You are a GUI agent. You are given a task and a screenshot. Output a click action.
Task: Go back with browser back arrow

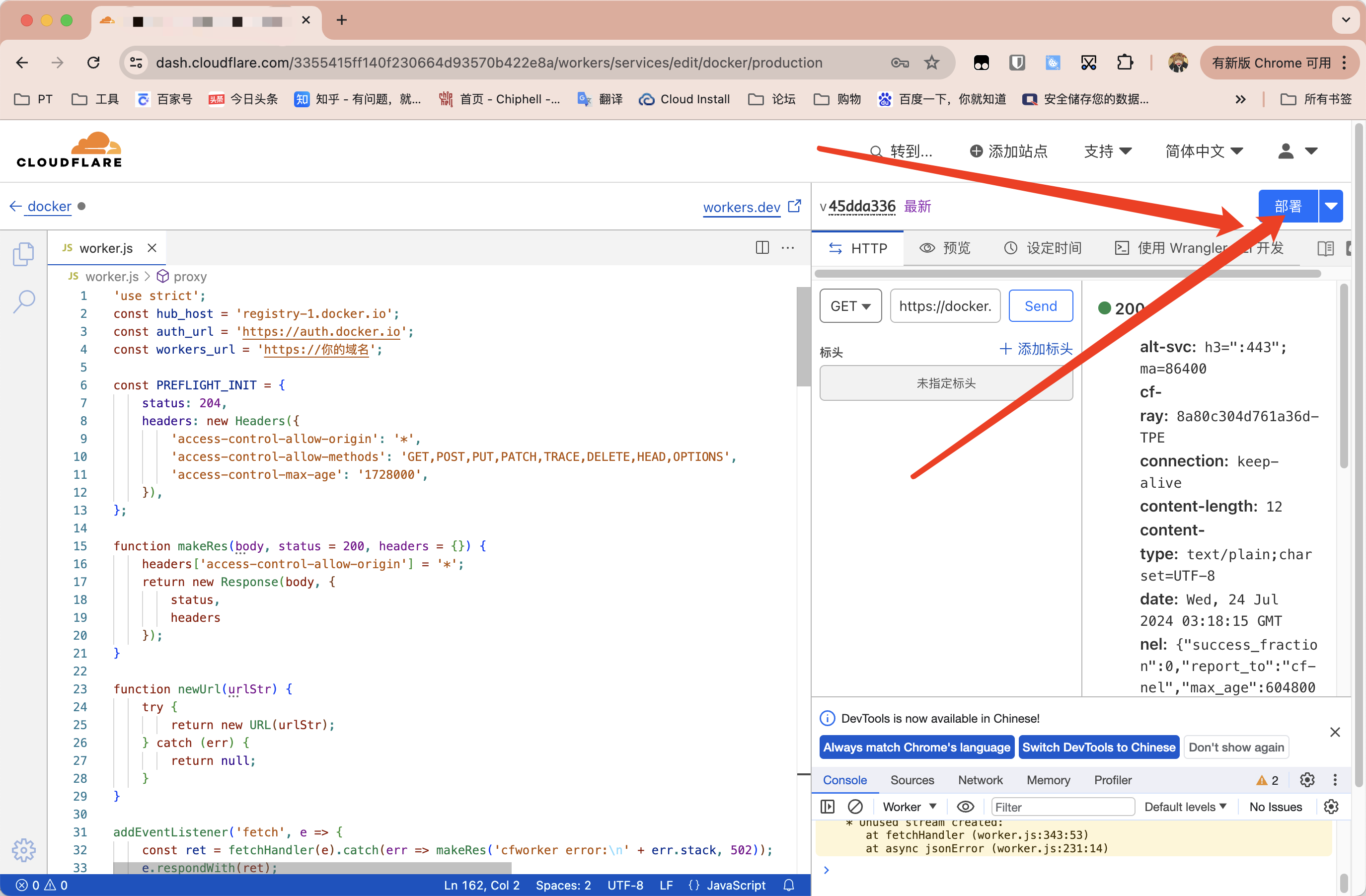(22, 63)
